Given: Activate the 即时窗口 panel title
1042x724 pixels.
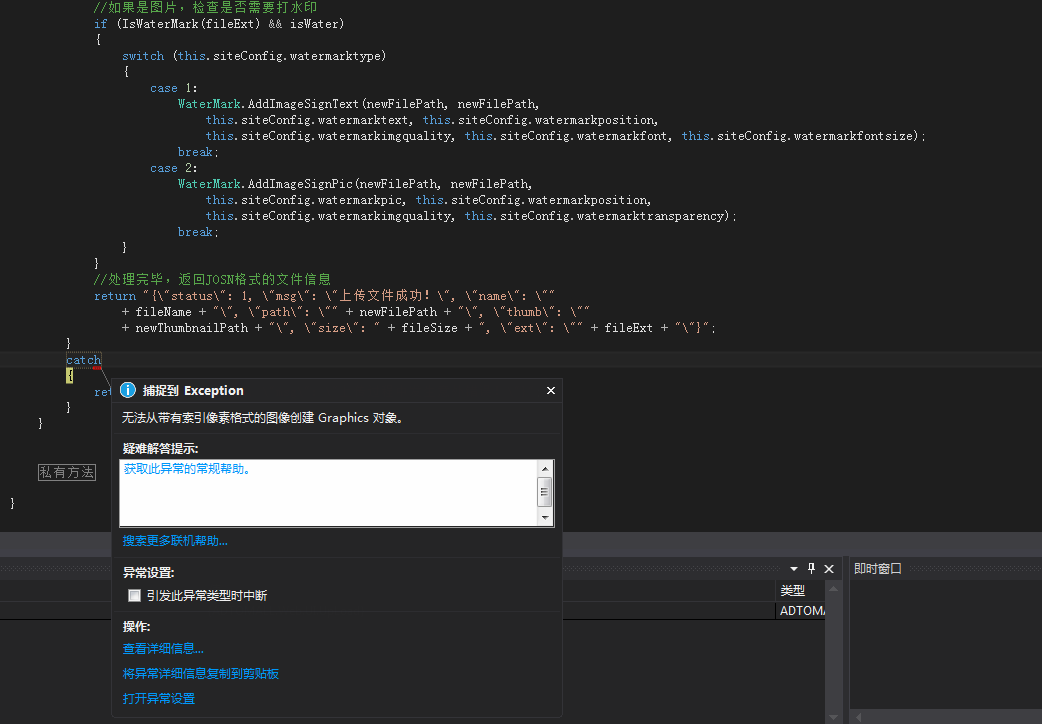Looking at the screenshot, I should click(x=878, y=568).
